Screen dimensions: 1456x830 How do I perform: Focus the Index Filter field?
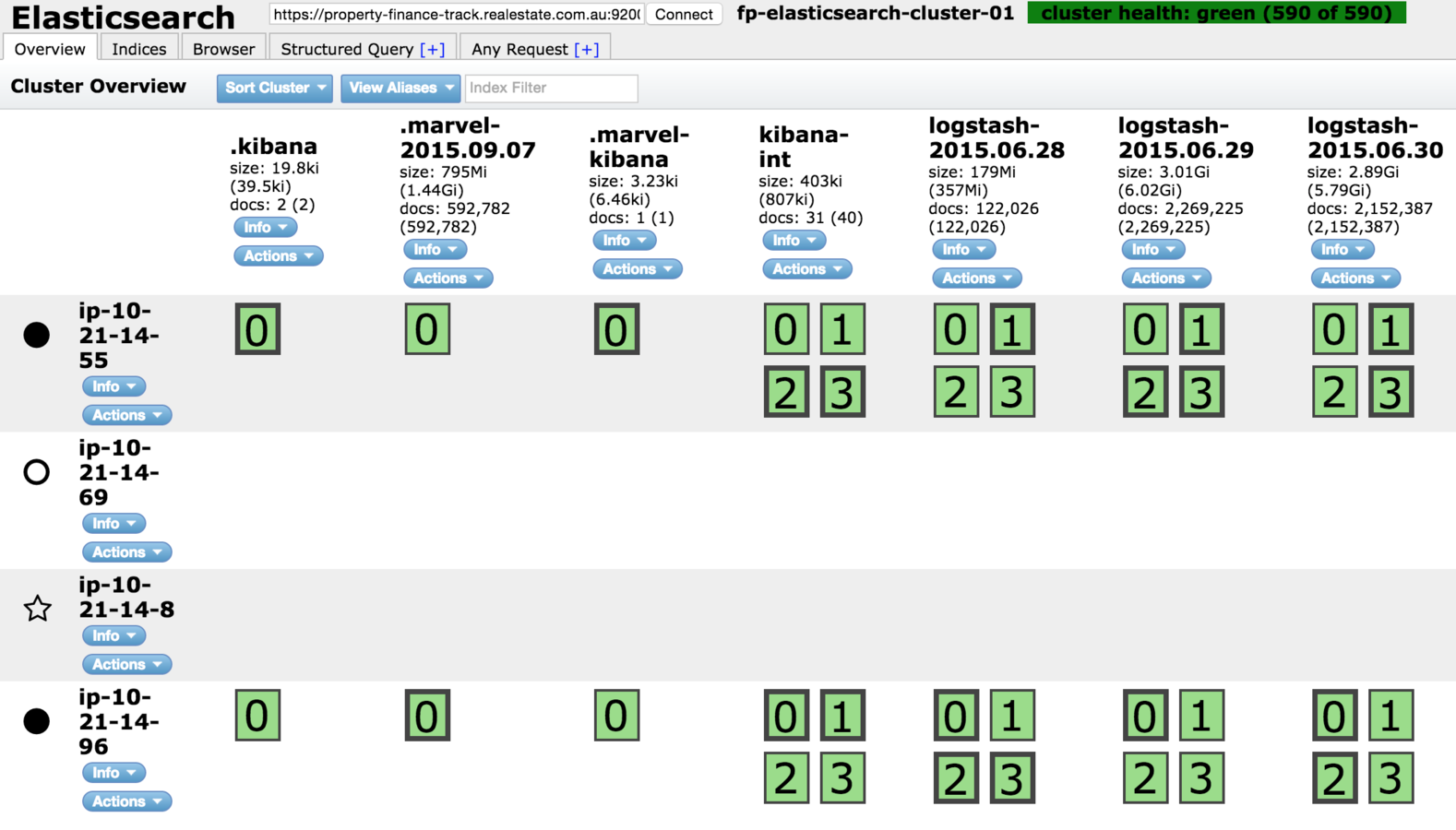(552, 89)
